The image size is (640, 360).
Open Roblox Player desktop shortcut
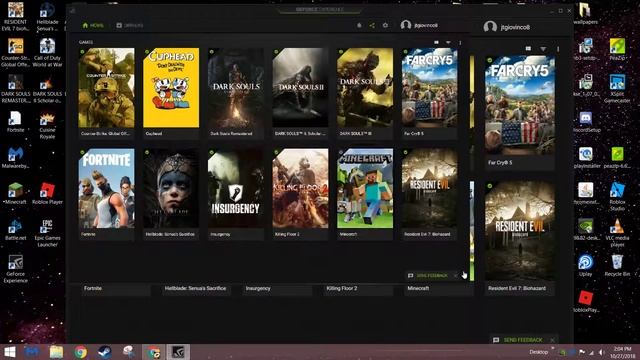point(47,193)
